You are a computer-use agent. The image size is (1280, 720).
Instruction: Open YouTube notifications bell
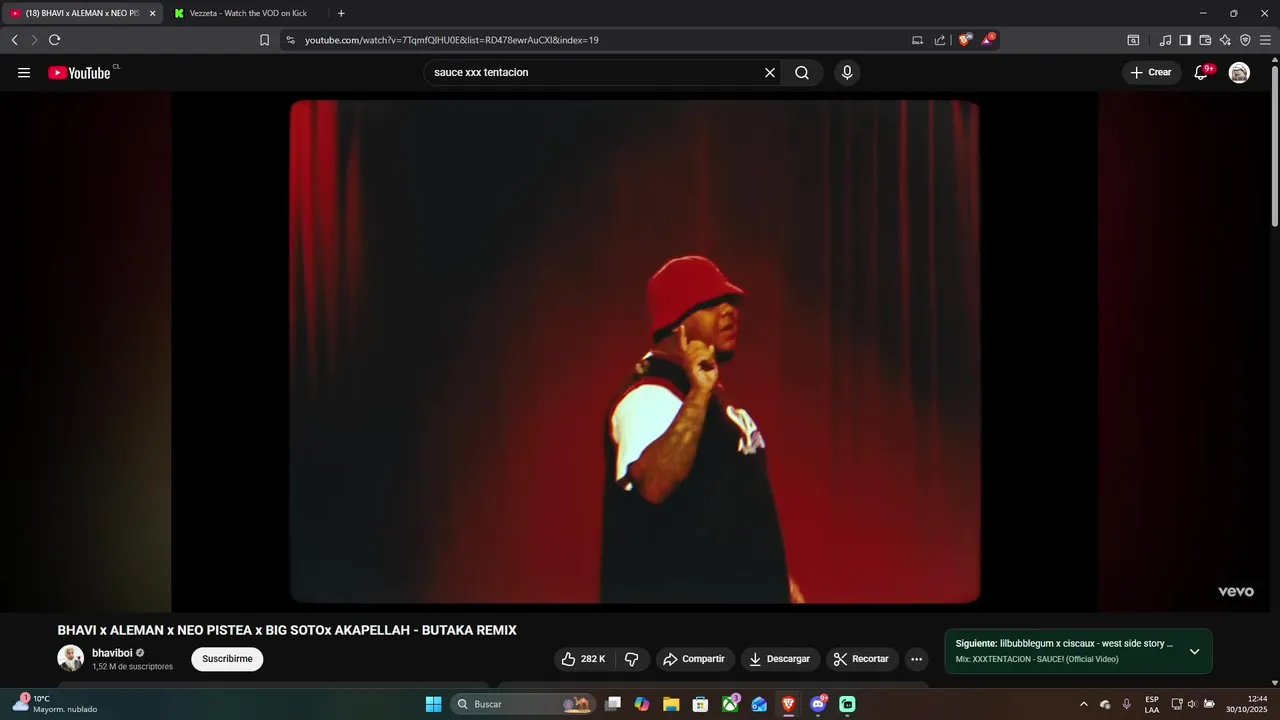(1201, 72)
